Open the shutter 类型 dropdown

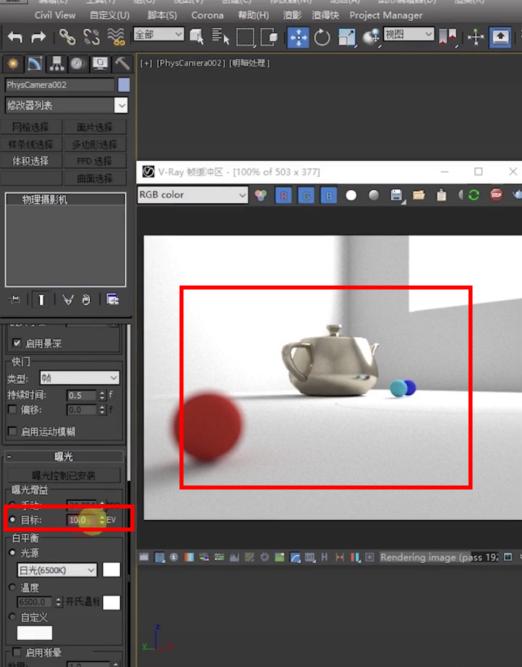[x=80, y=378]
